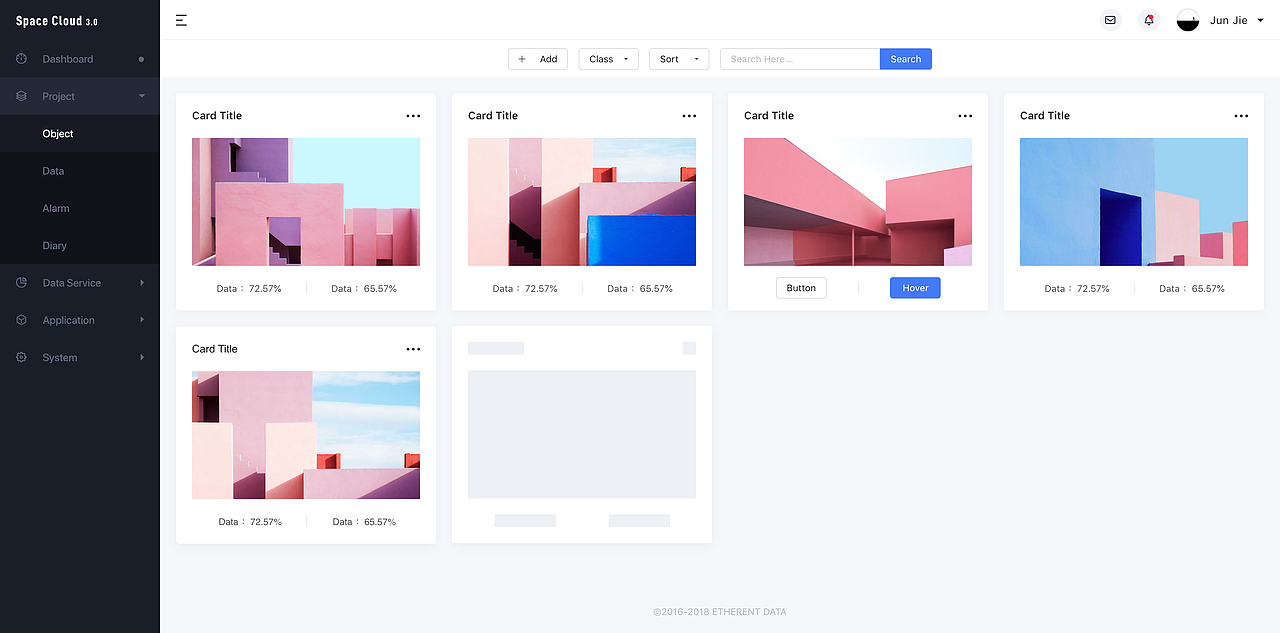Screen dimensions: 1280x633
Task: Click the Jun Jie avatar picture
Action: click(1188, 20)
